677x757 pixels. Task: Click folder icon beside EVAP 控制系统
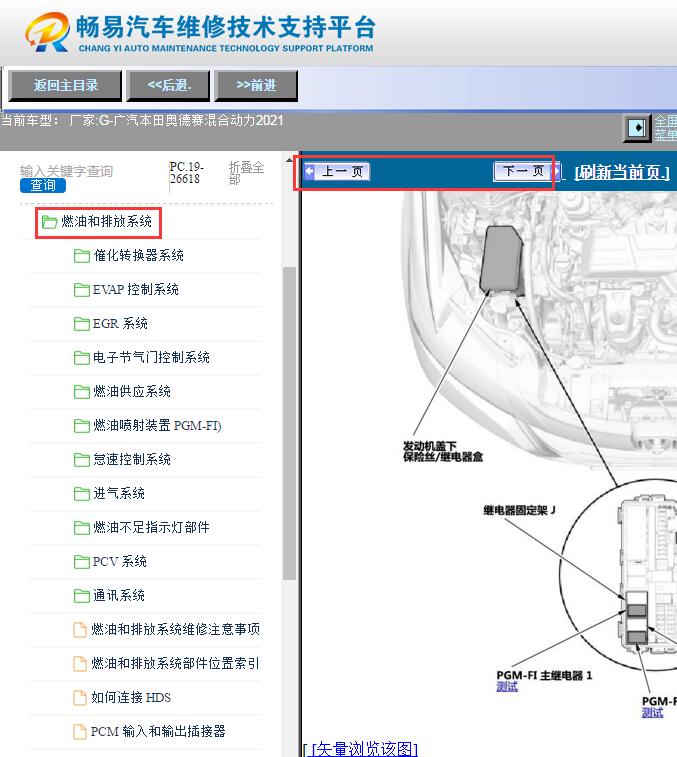[x=82, y=290]
